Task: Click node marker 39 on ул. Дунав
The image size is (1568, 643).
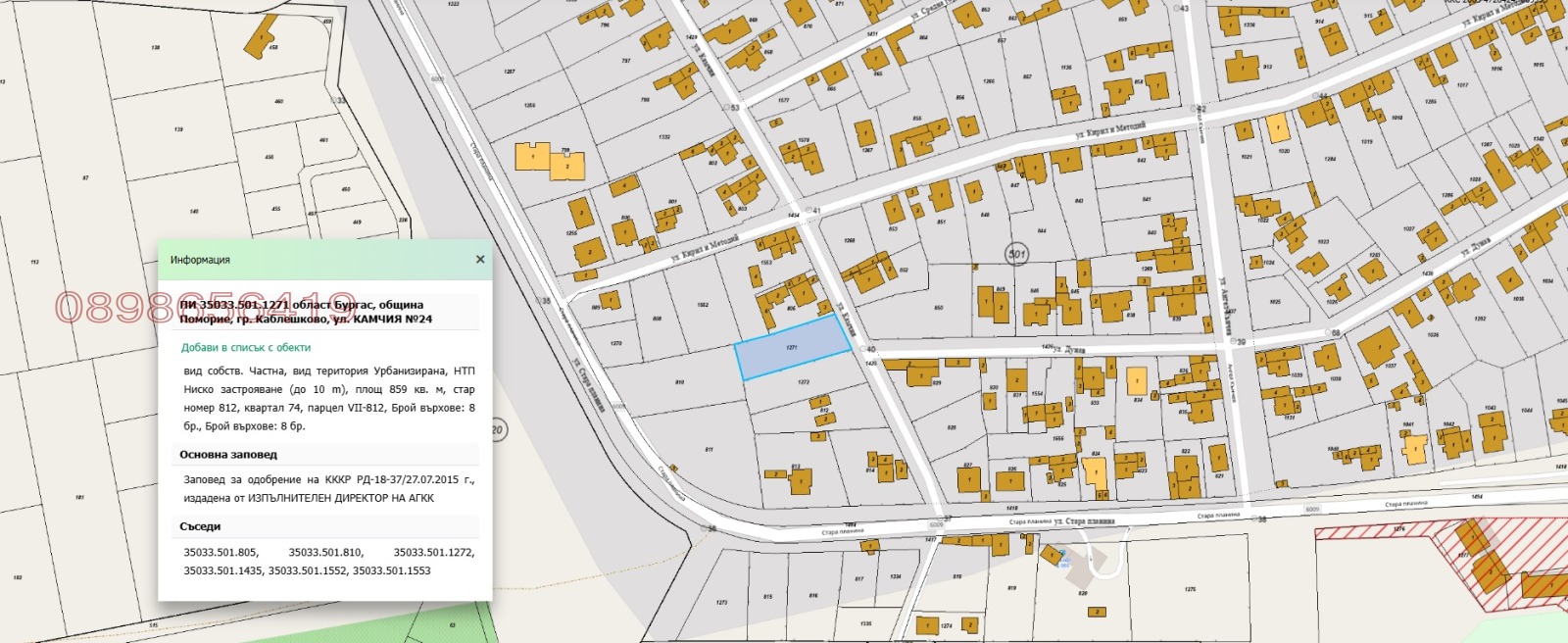Action: point(1238,342)
